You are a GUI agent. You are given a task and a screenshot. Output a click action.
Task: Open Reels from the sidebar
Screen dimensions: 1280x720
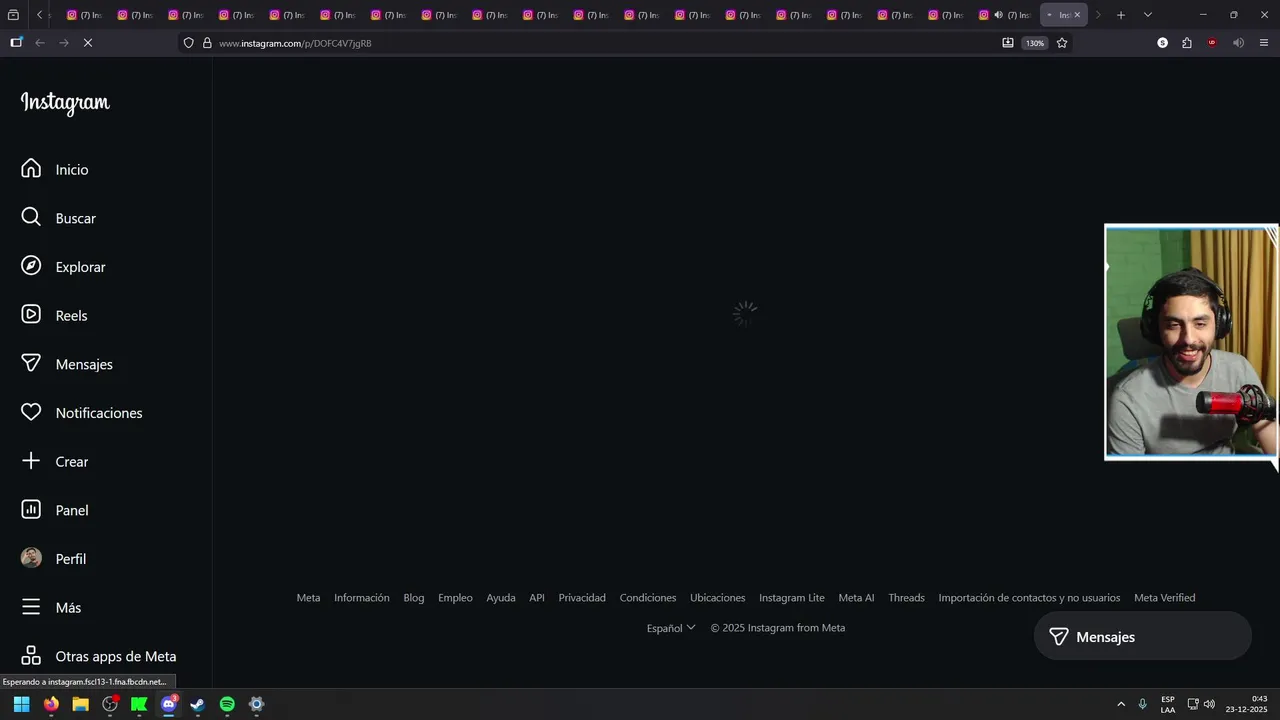(54, 315)
